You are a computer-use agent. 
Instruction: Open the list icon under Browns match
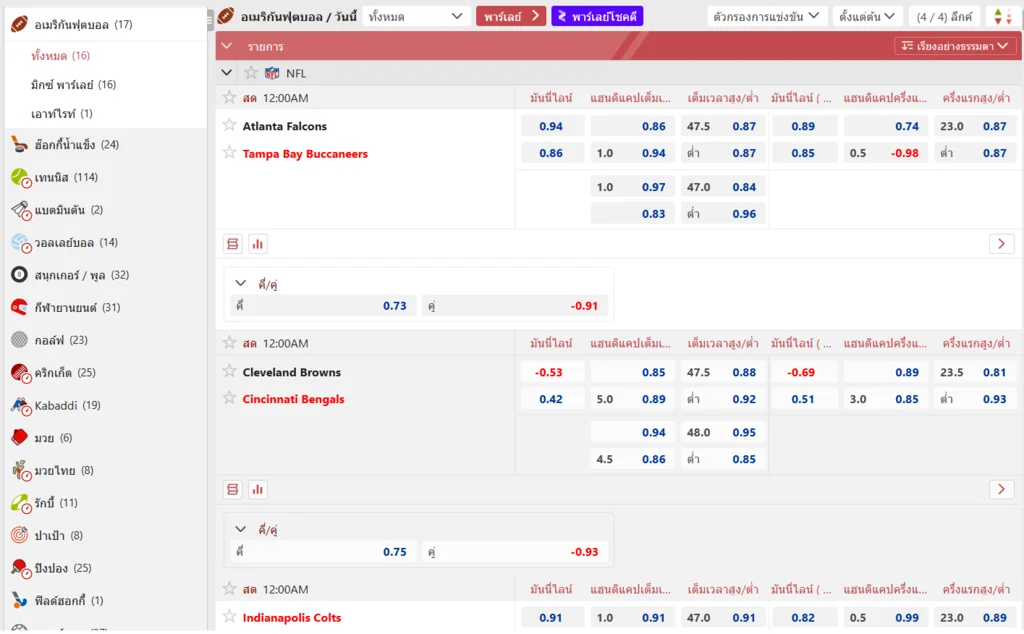[x=233, y=490]
